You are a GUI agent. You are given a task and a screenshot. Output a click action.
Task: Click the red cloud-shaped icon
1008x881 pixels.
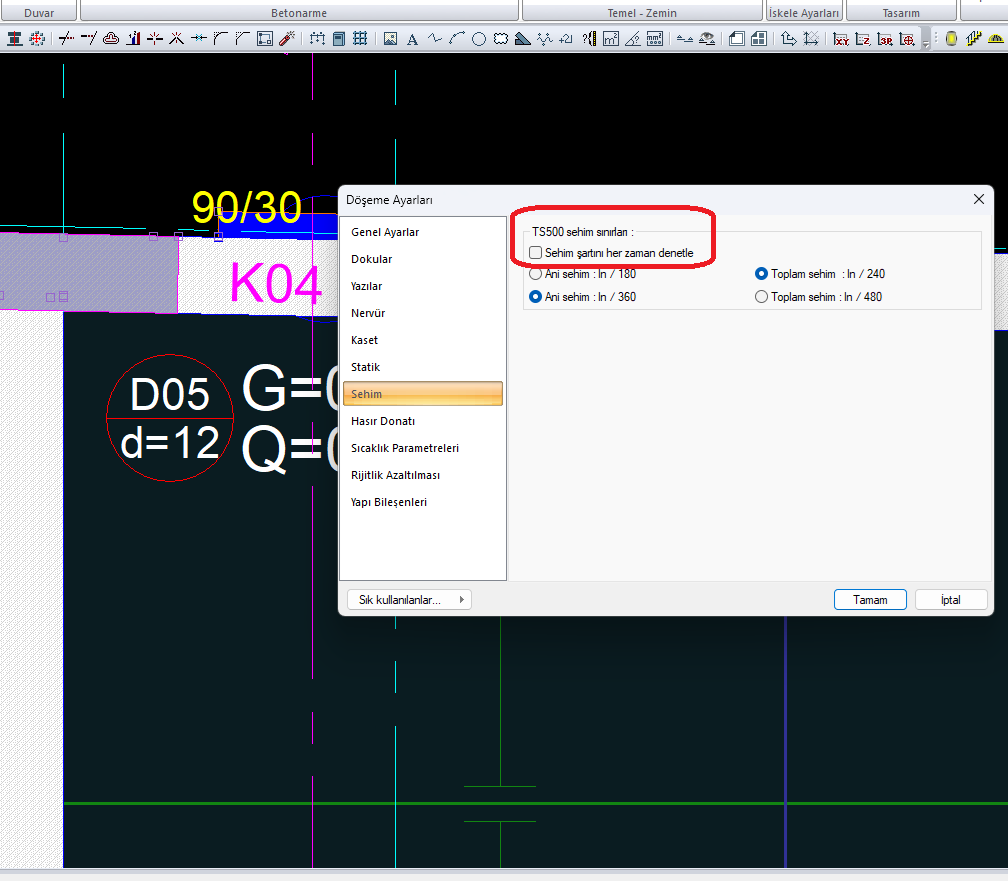(111, 39)
